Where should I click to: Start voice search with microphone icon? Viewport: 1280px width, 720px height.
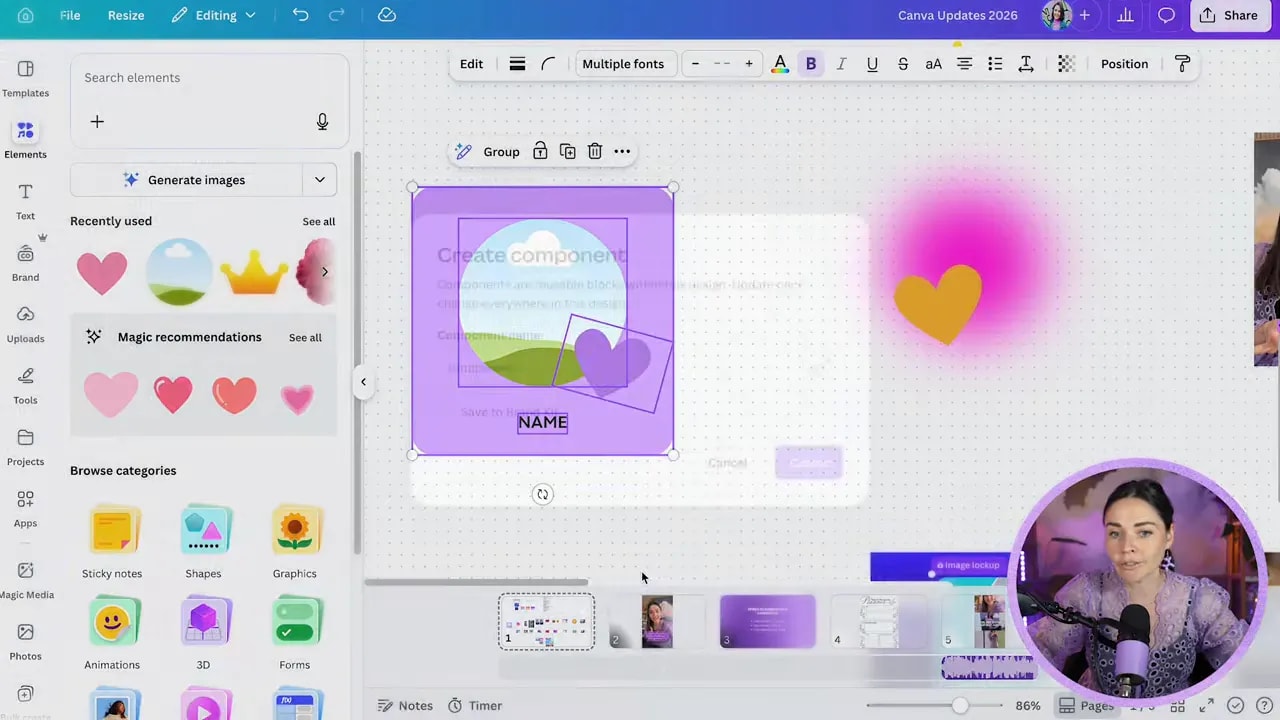[x=322, y=121]
